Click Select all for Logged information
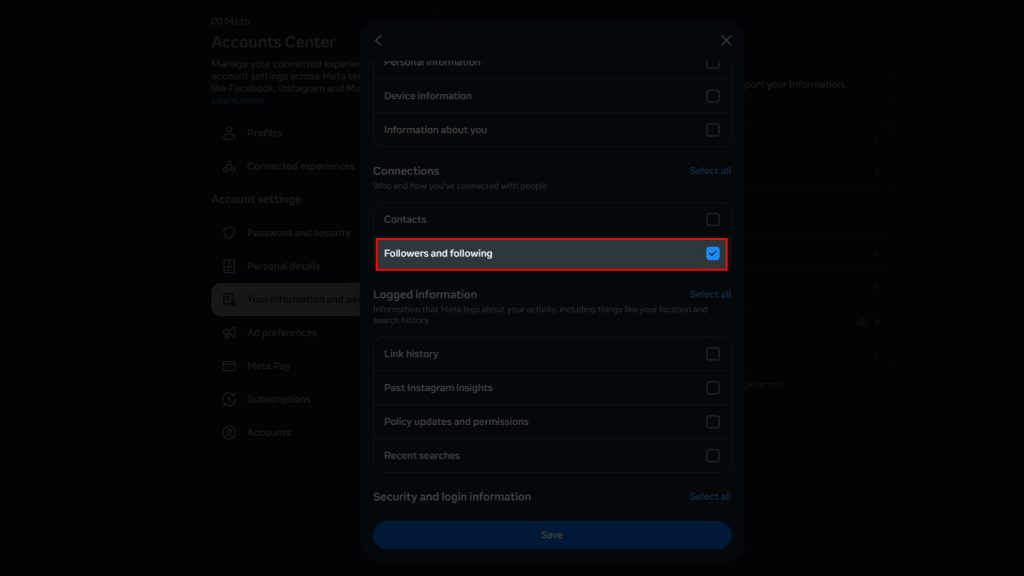 coord(710,294)
